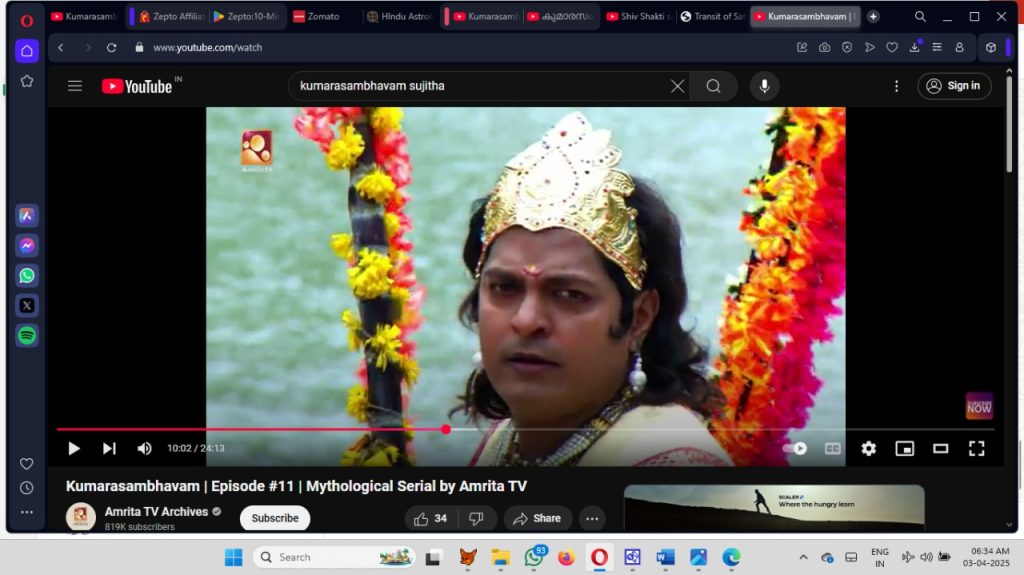Subscribe to Amrita TV Archives
The width and height of the screenshot is (1024, 575).
275,518
